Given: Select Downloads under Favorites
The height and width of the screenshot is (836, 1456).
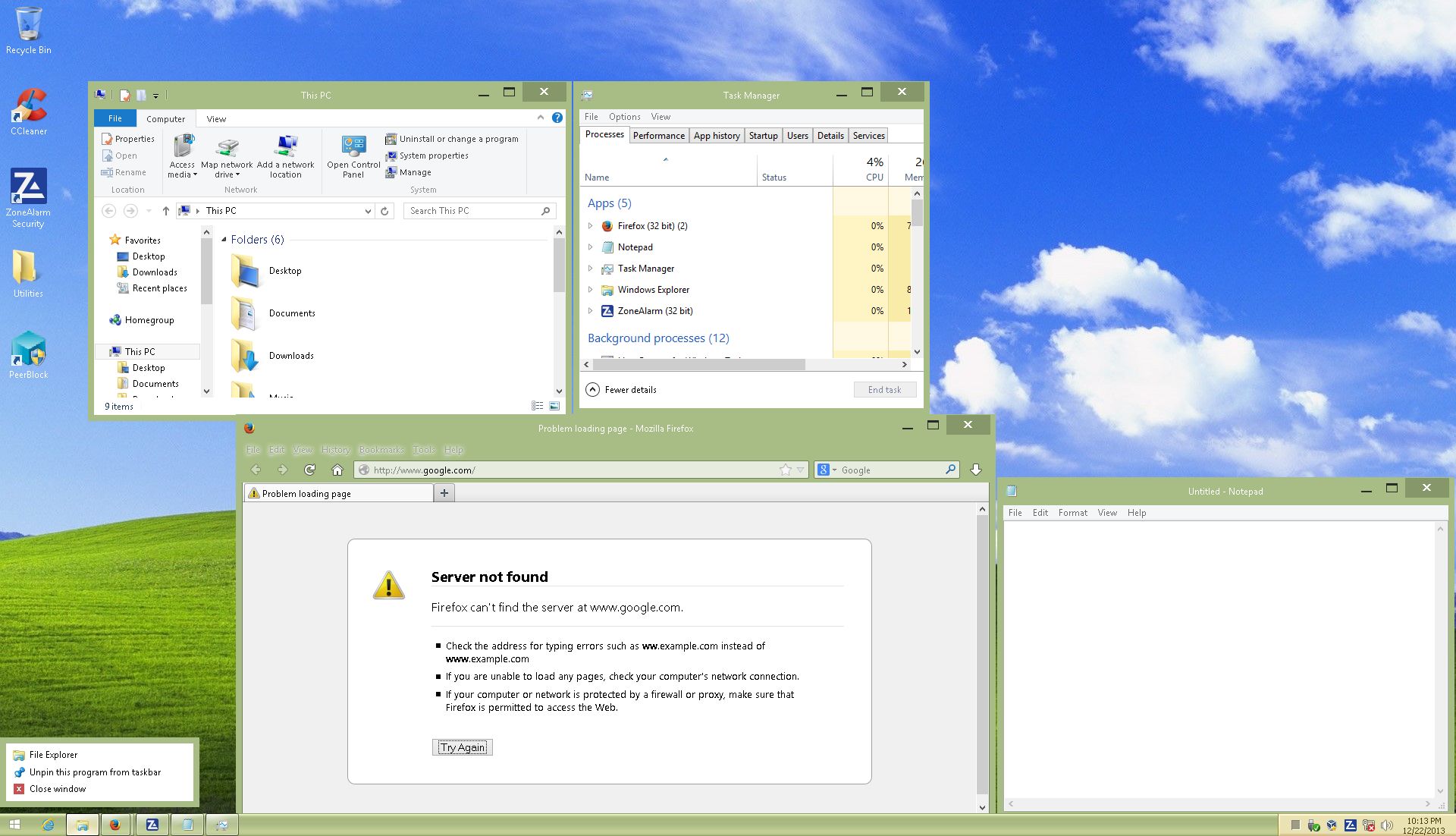Looking at the screenshot, I should pyautogui.click(x=148, y=272).
